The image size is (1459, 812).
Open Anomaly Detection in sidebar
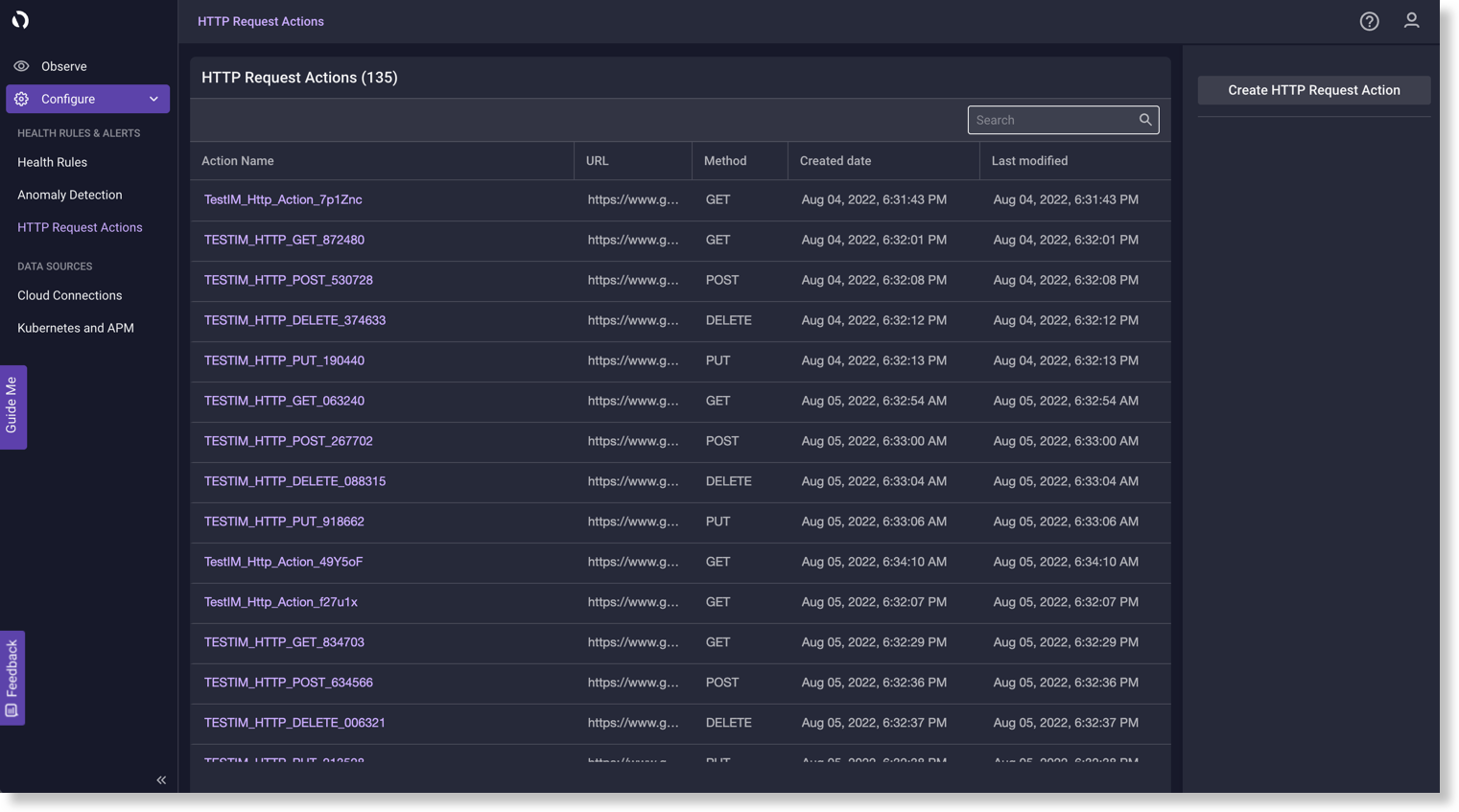(70, 195)
